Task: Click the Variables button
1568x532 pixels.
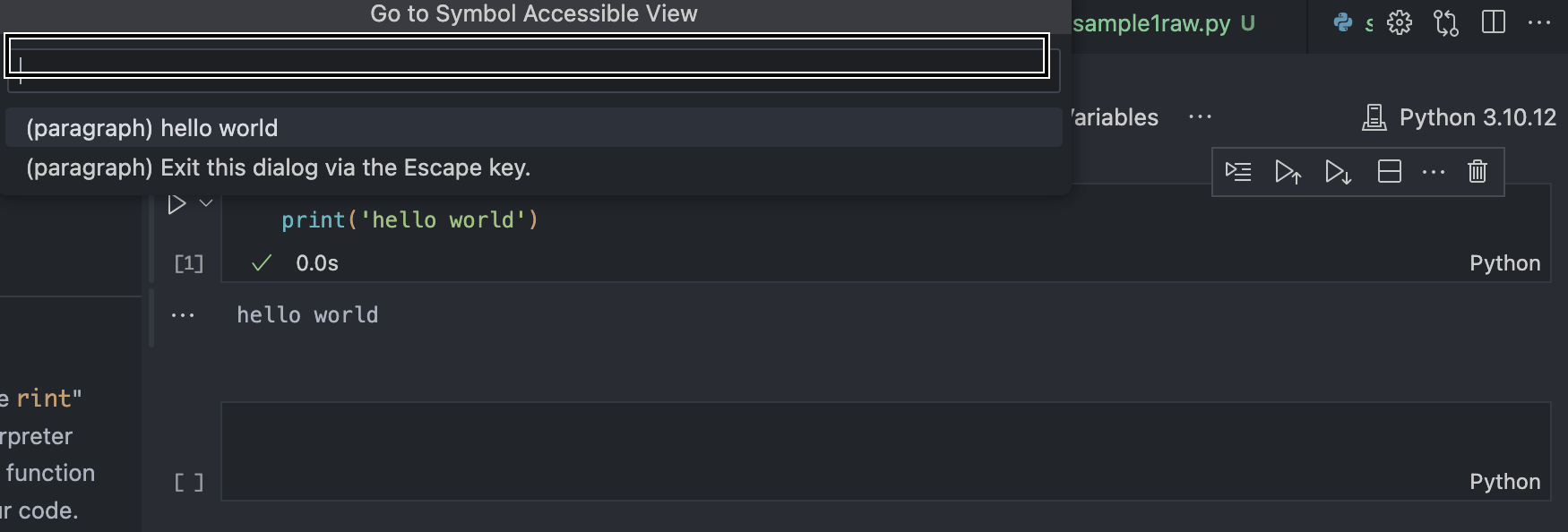Action: click(x=1111, y=116)
